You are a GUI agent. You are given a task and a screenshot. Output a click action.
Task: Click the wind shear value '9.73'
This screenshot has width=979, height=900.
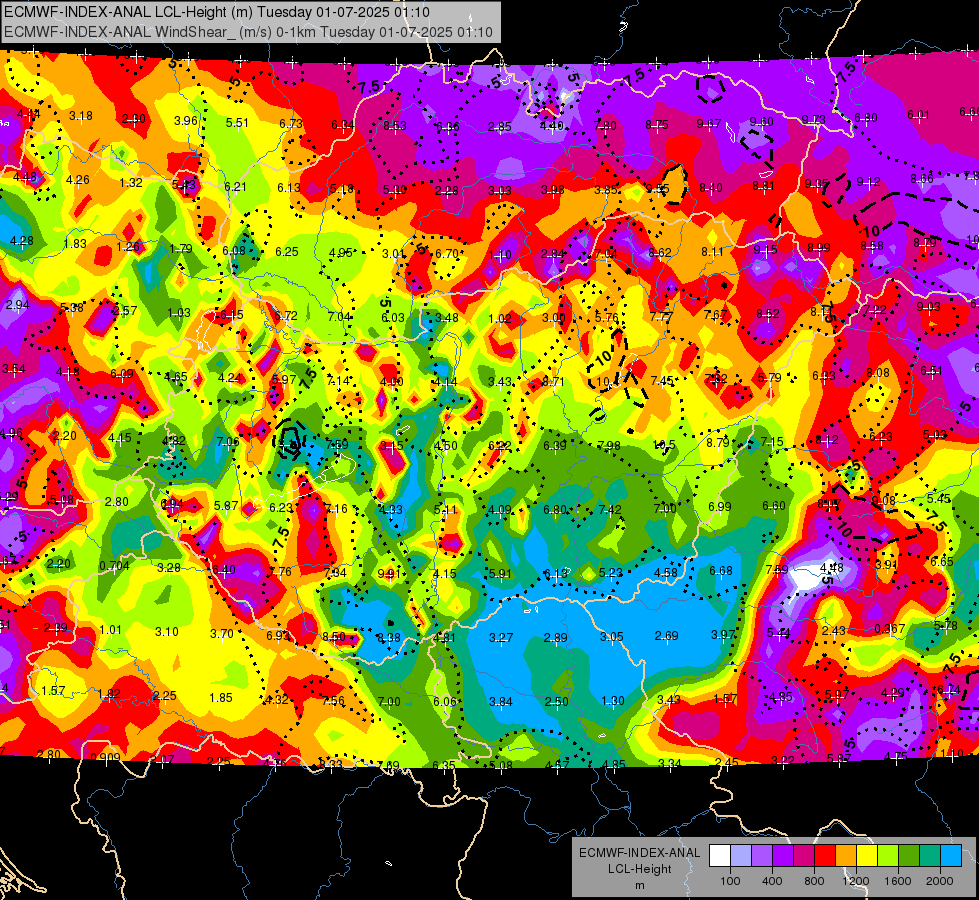(814, 119)
